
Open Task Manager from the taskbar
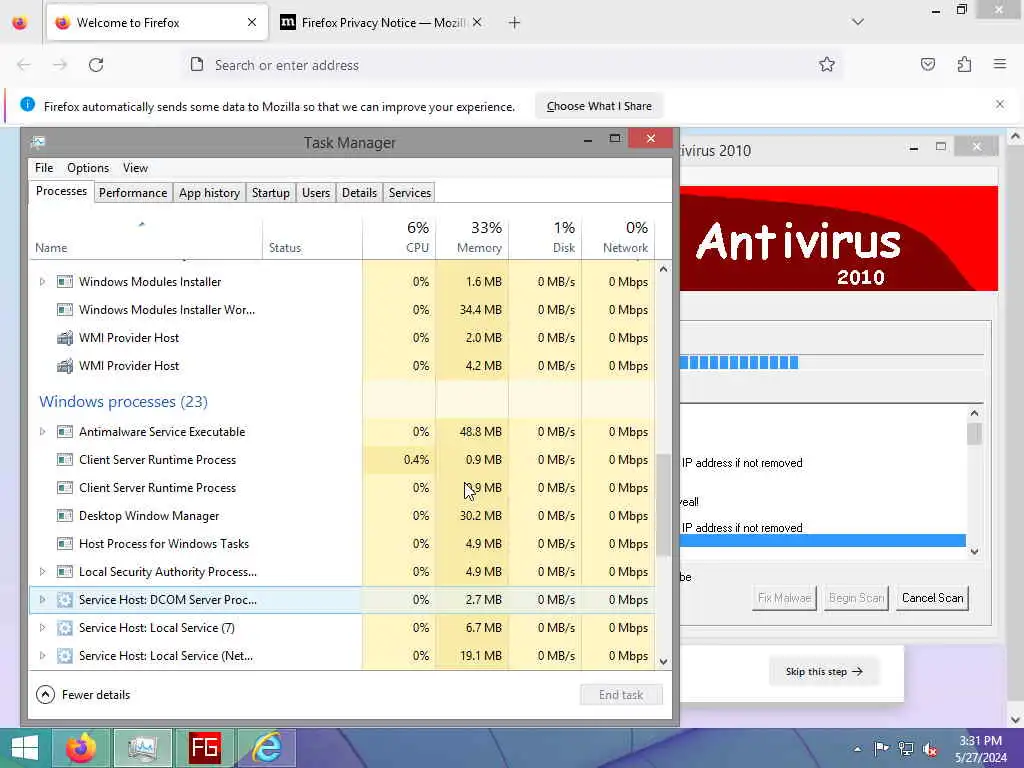point(143,748)
